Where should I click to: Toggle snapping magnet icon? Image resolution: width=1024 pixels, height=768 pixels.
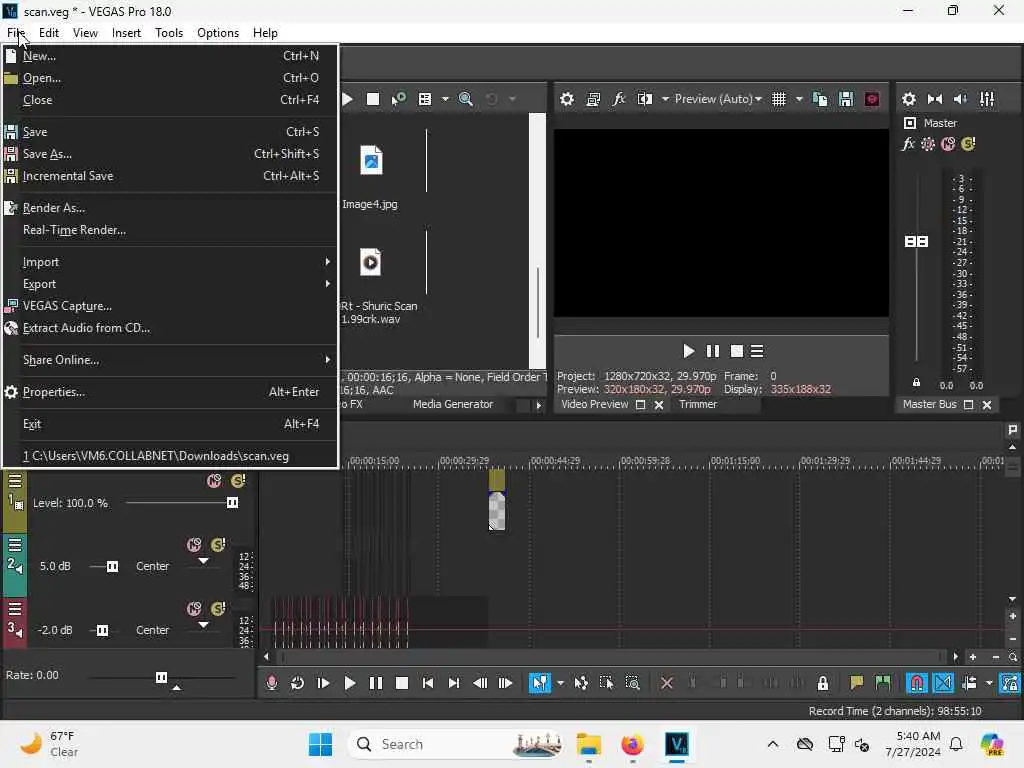[917, 683]
